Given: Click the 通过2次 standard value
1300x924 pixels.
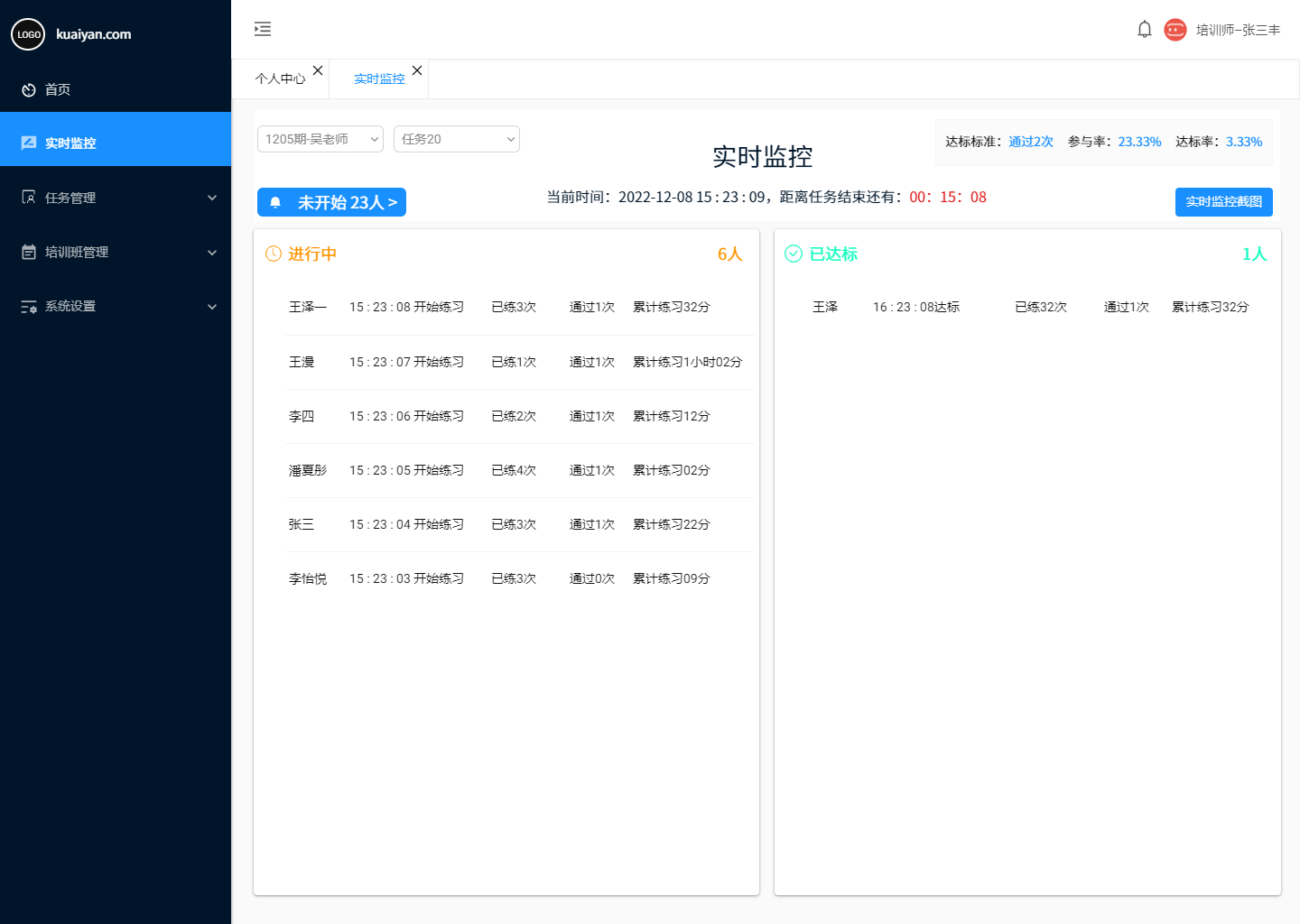Looking at the screenshot, I should click(x=1031, y=142).
